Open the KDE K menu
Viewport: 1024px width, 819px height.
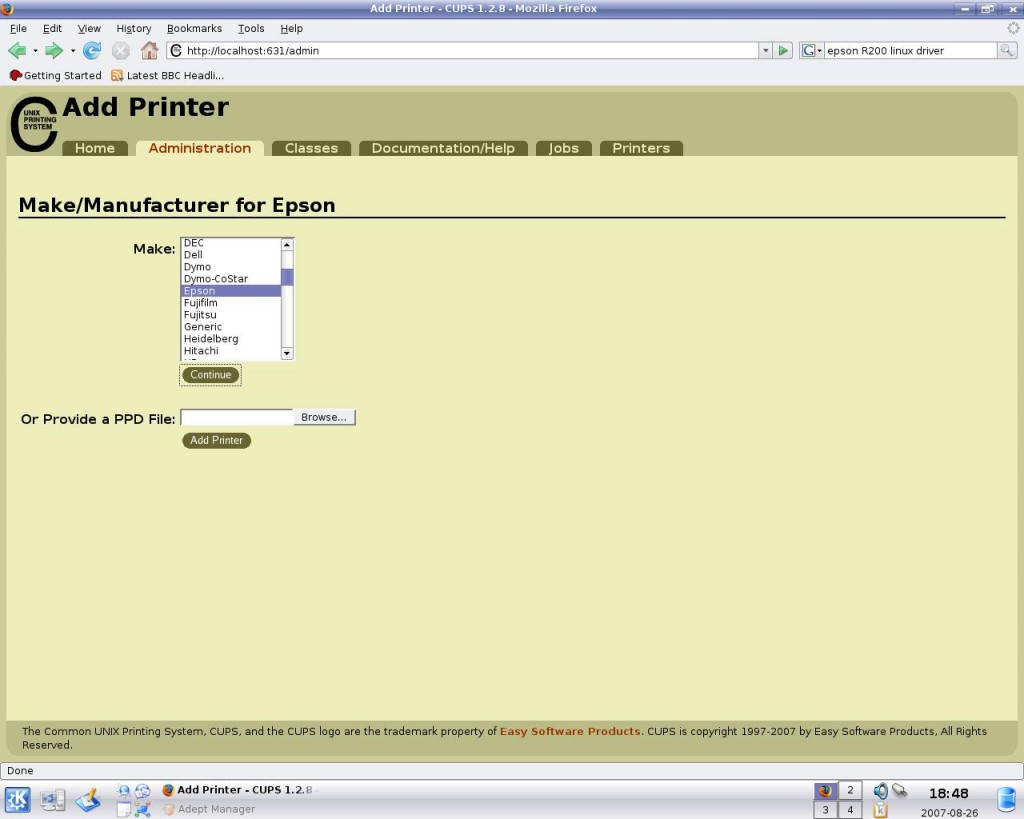[x=18, y=799]
